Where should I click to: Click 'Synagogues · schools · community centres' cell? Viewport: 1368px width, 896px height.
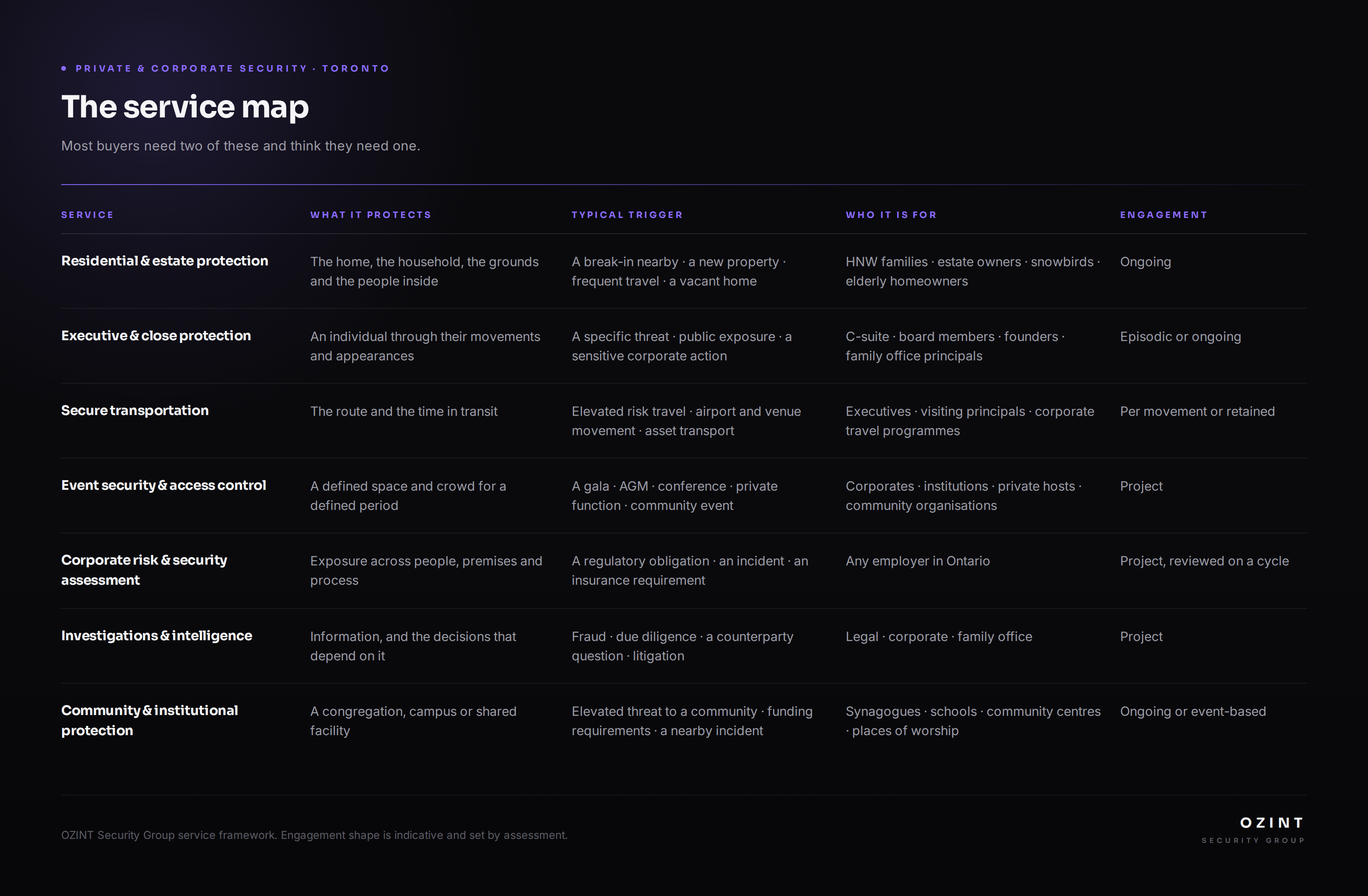coord(973,721)
